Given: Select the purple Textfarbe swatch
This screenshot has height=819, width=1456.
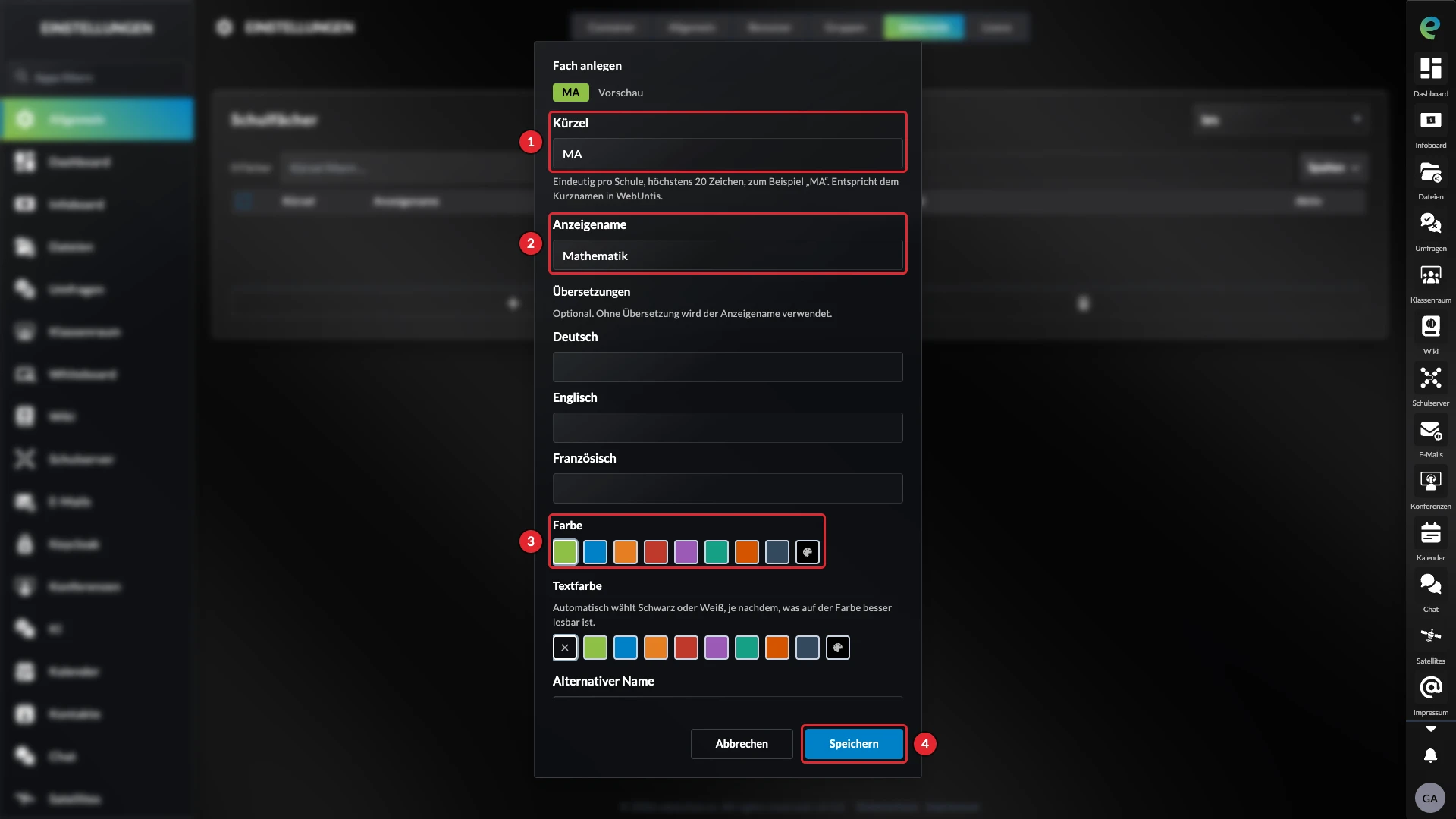Looking at the screenshot, I should point(717,648).
